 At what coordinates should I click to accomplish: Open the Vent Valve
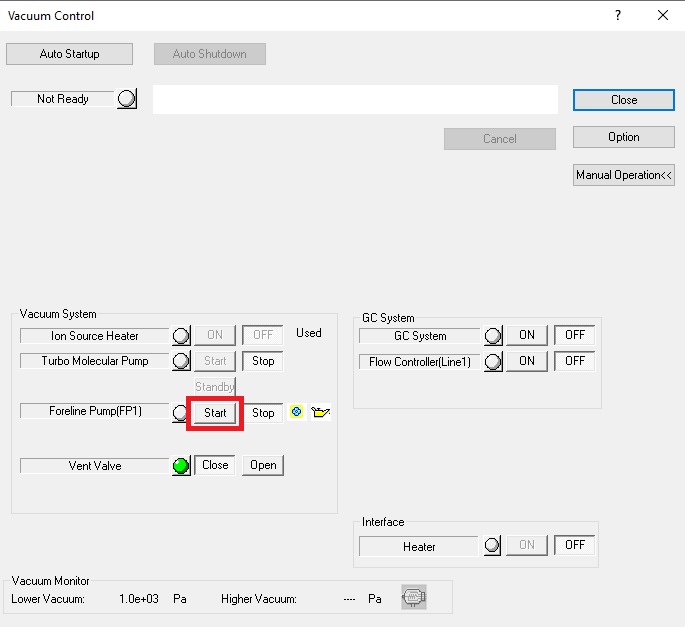(x=263, y=465)
